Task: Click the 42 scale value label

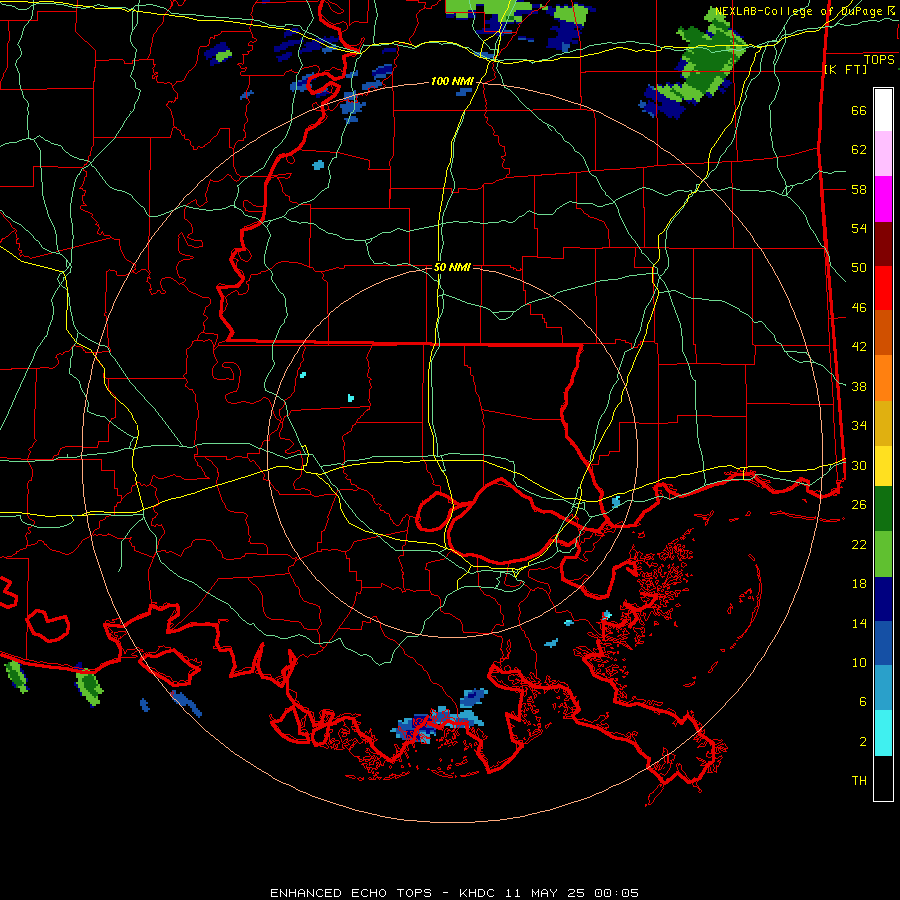Action: (x=859, y=347)
